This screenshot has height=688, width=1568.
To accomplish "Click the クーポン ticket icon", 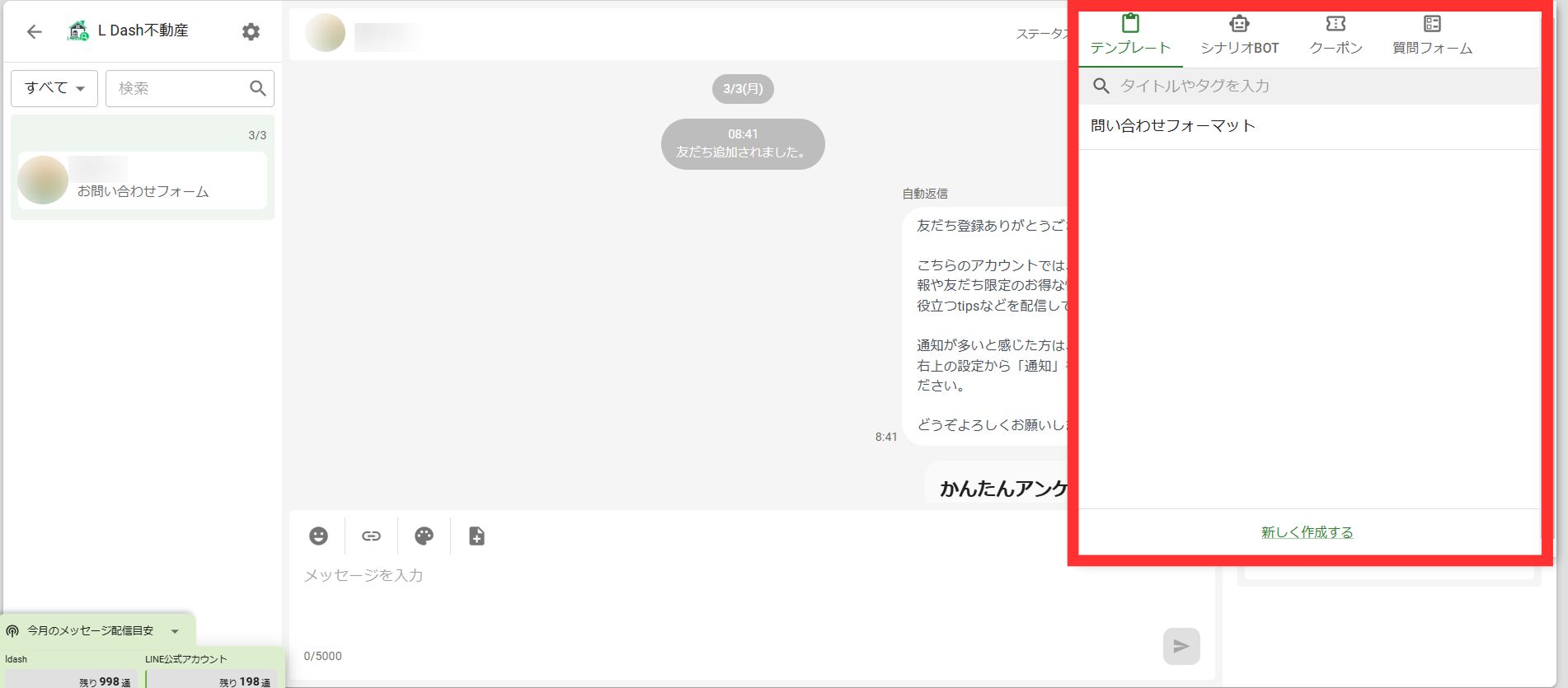I will tap(1336, 24).
